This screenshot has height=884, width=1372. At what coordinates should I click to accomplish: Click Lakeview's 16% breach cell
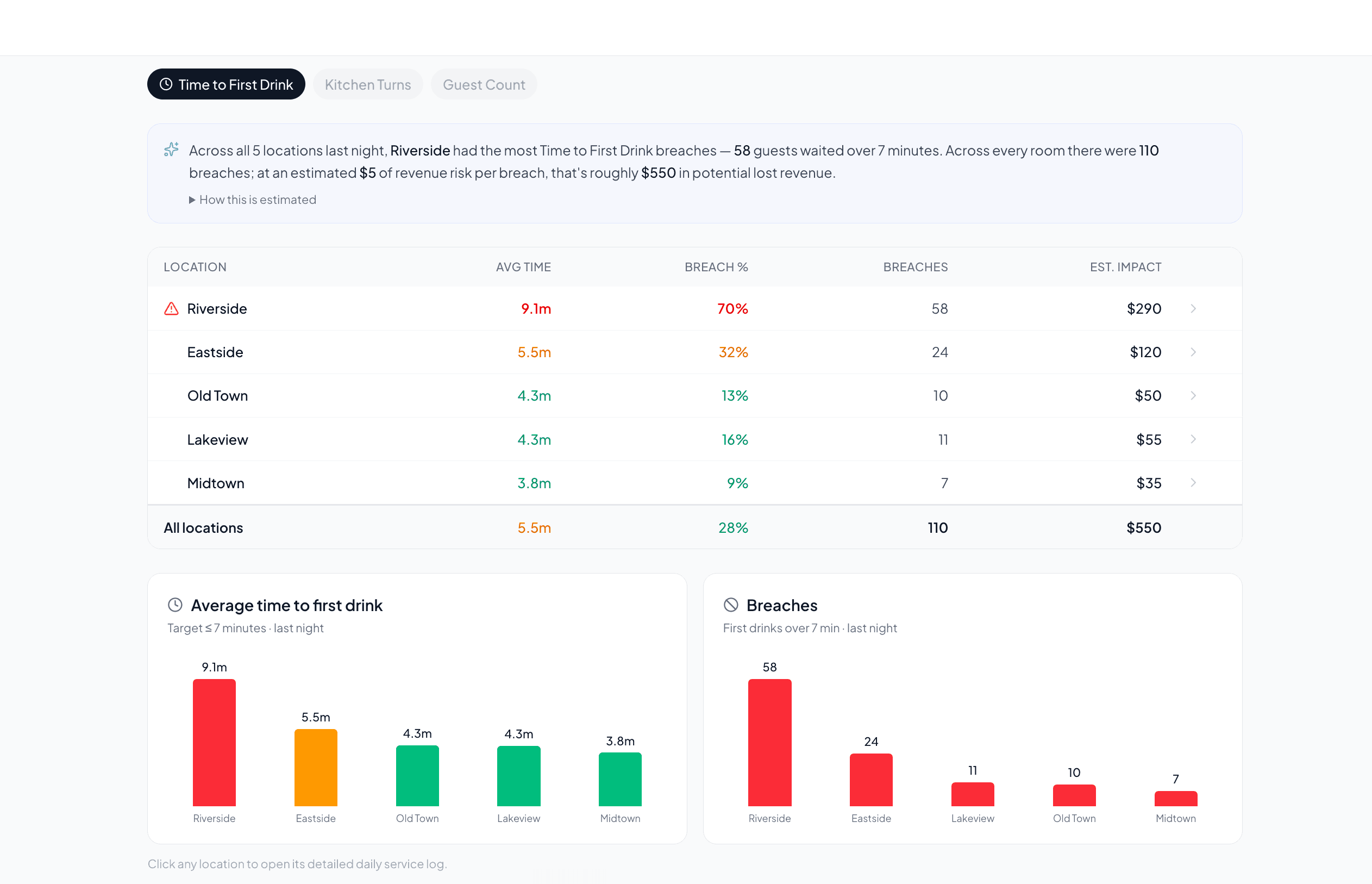click(x=734, y=440)
